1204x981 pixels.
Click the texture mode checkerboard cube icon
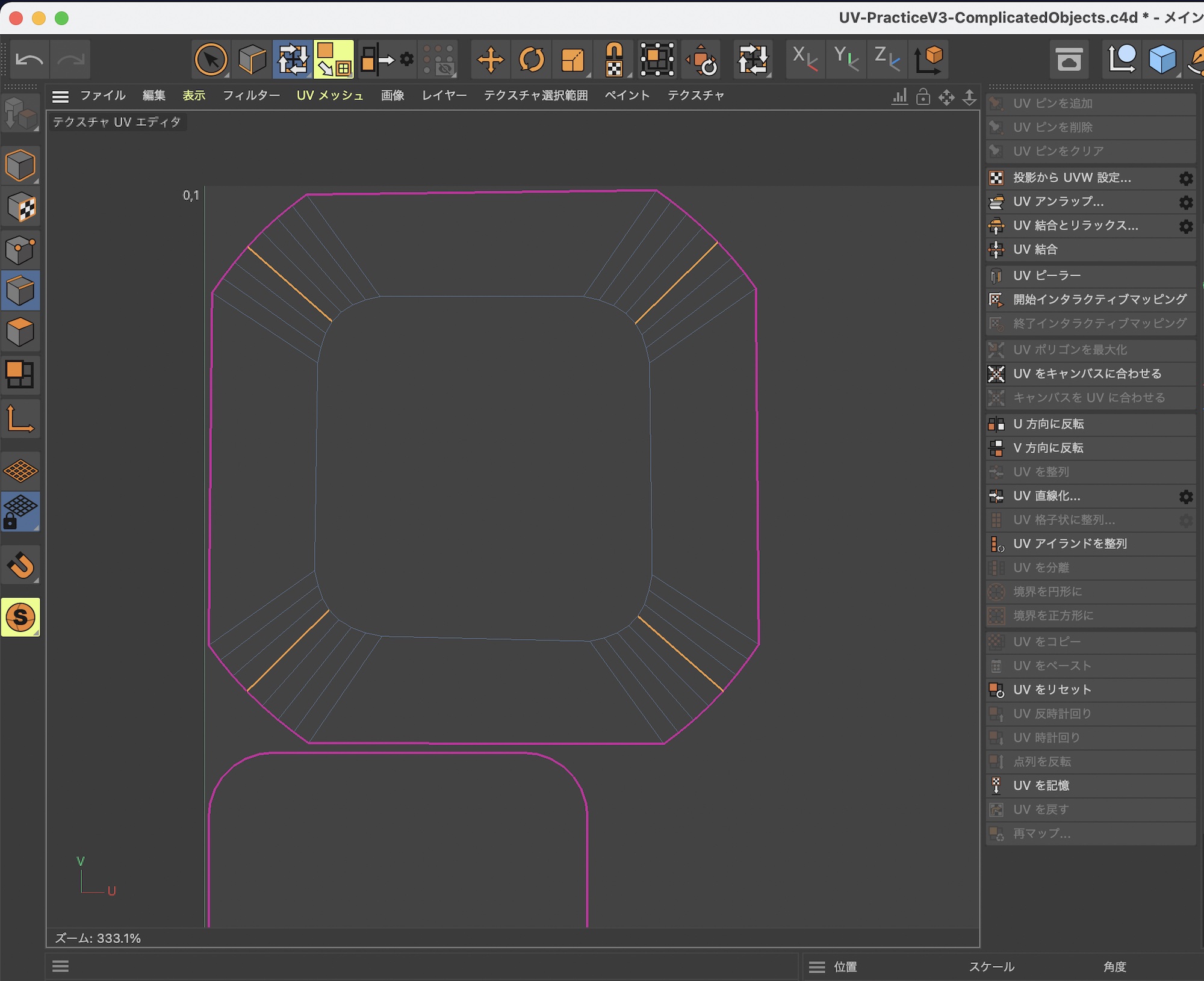click(20, 208)
